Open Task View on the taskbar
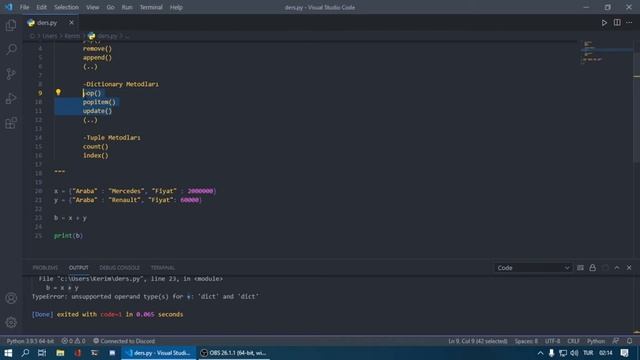Viewport: 640px width, 360px height. point(42,353)
